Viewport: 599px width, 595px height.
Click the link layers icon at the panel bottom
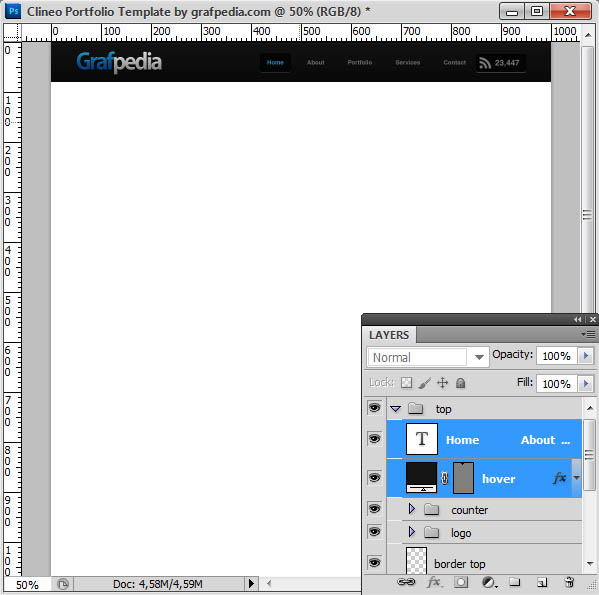pyautogui.click(x=406, y=582)
